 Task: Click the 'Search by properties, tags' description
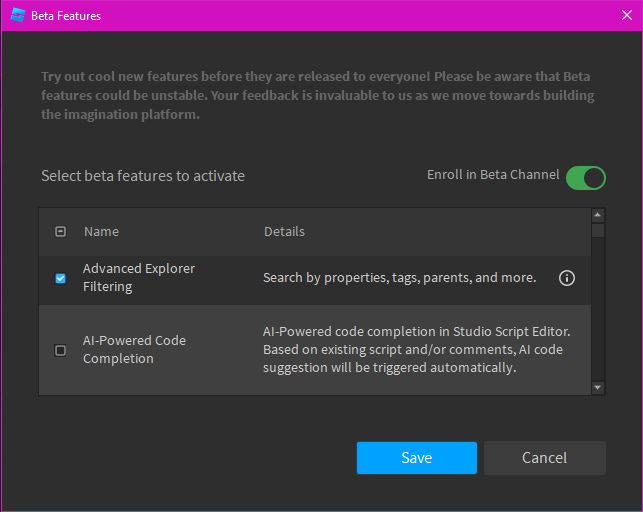(399, 278)
